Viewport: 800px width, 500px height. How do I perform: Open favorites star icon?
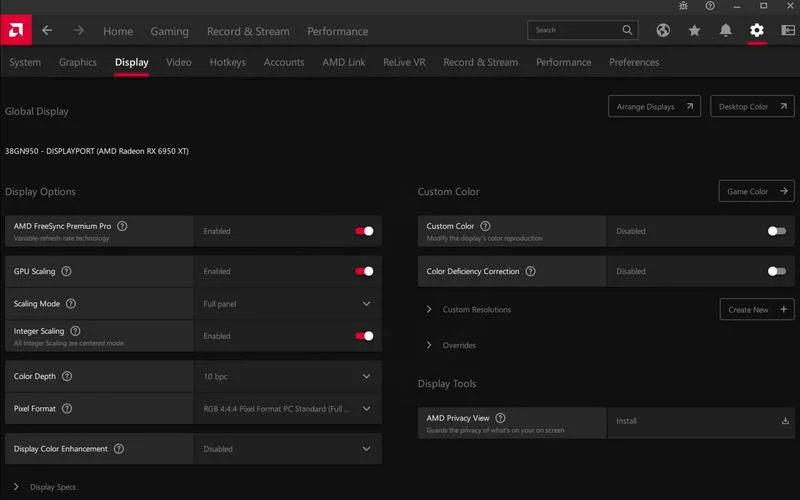pyautogui.click(x=694, y=31)
